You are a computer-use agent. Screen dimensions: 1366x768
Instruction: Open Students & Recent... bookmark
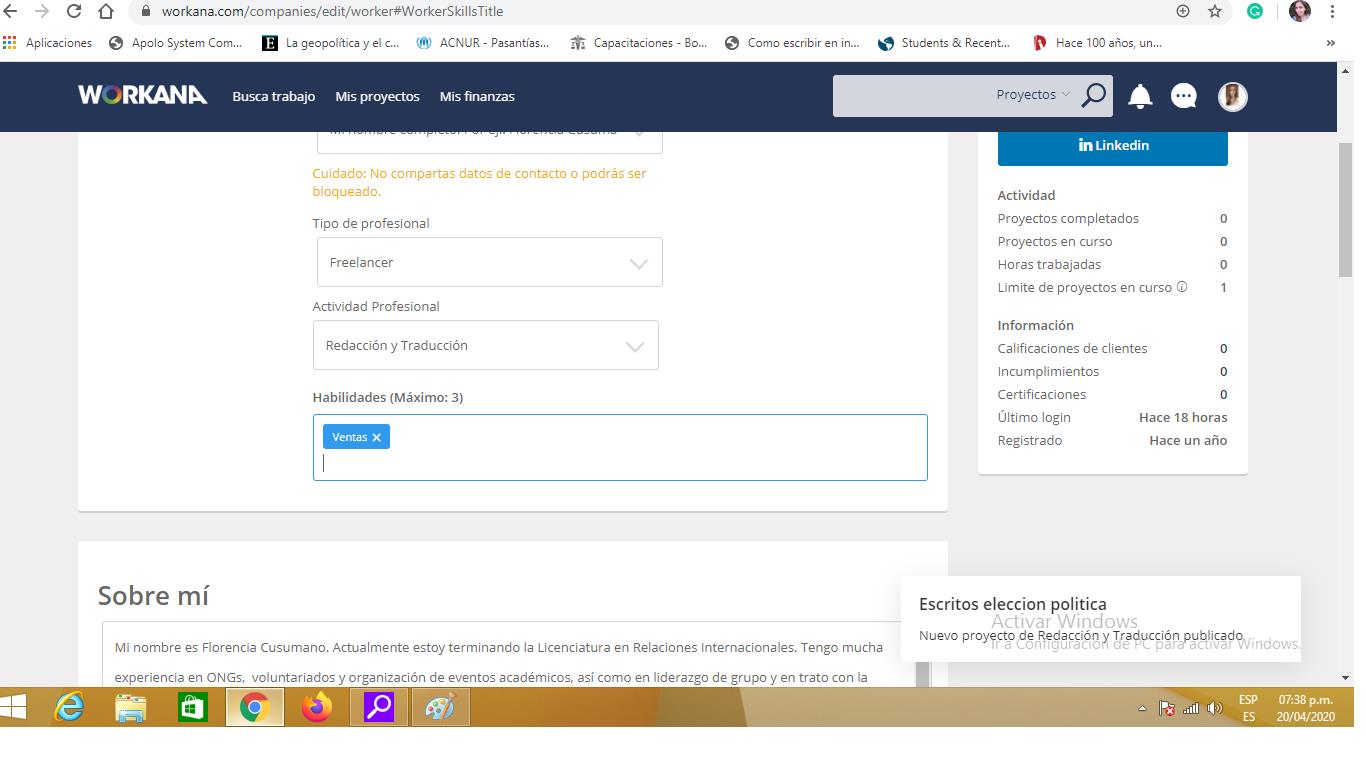(x=944, y=43)
